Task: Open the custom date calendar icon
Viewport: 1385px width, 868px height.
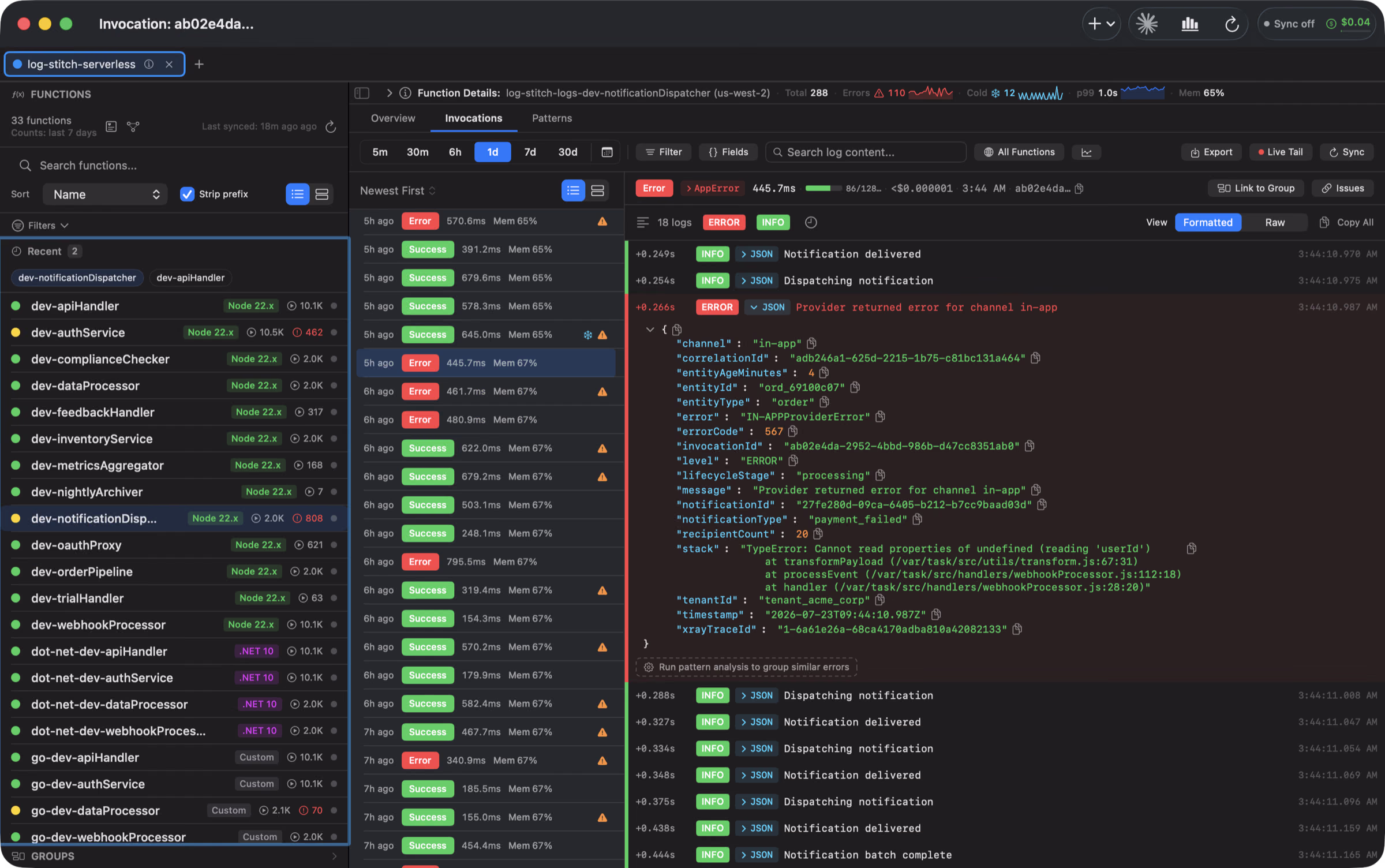Action: pyautogui.click(x=607, y=152)
